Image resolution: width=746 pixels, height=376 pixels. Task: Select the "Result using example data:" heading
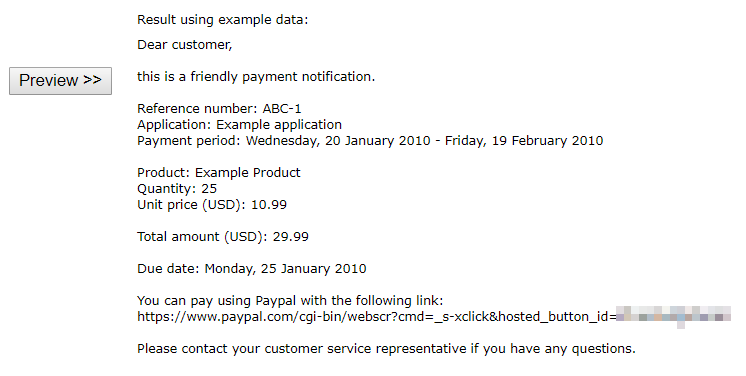(x=223, y=20)
